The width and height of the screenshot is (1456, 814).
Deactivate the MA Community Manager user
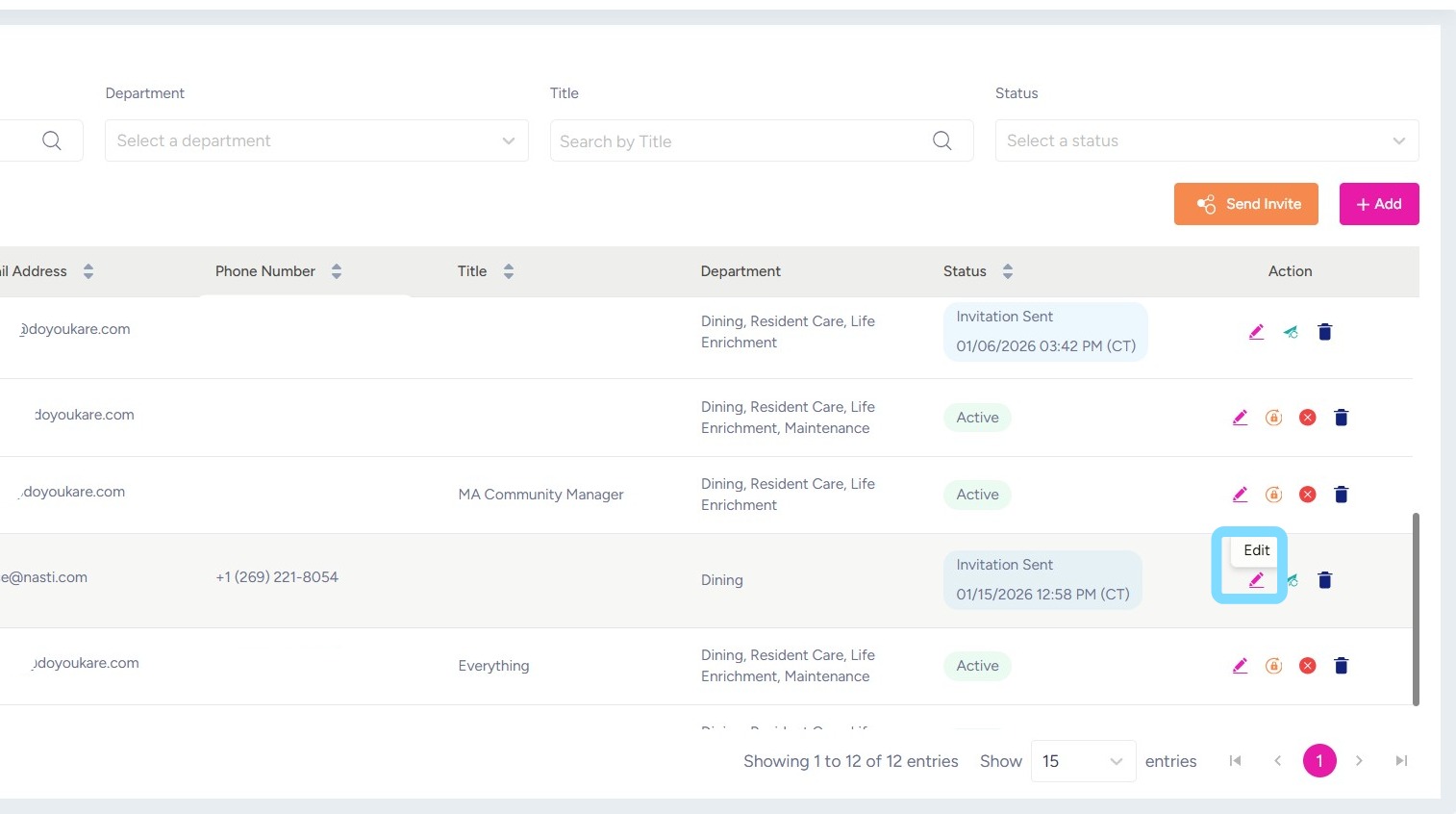(1307, 495)
